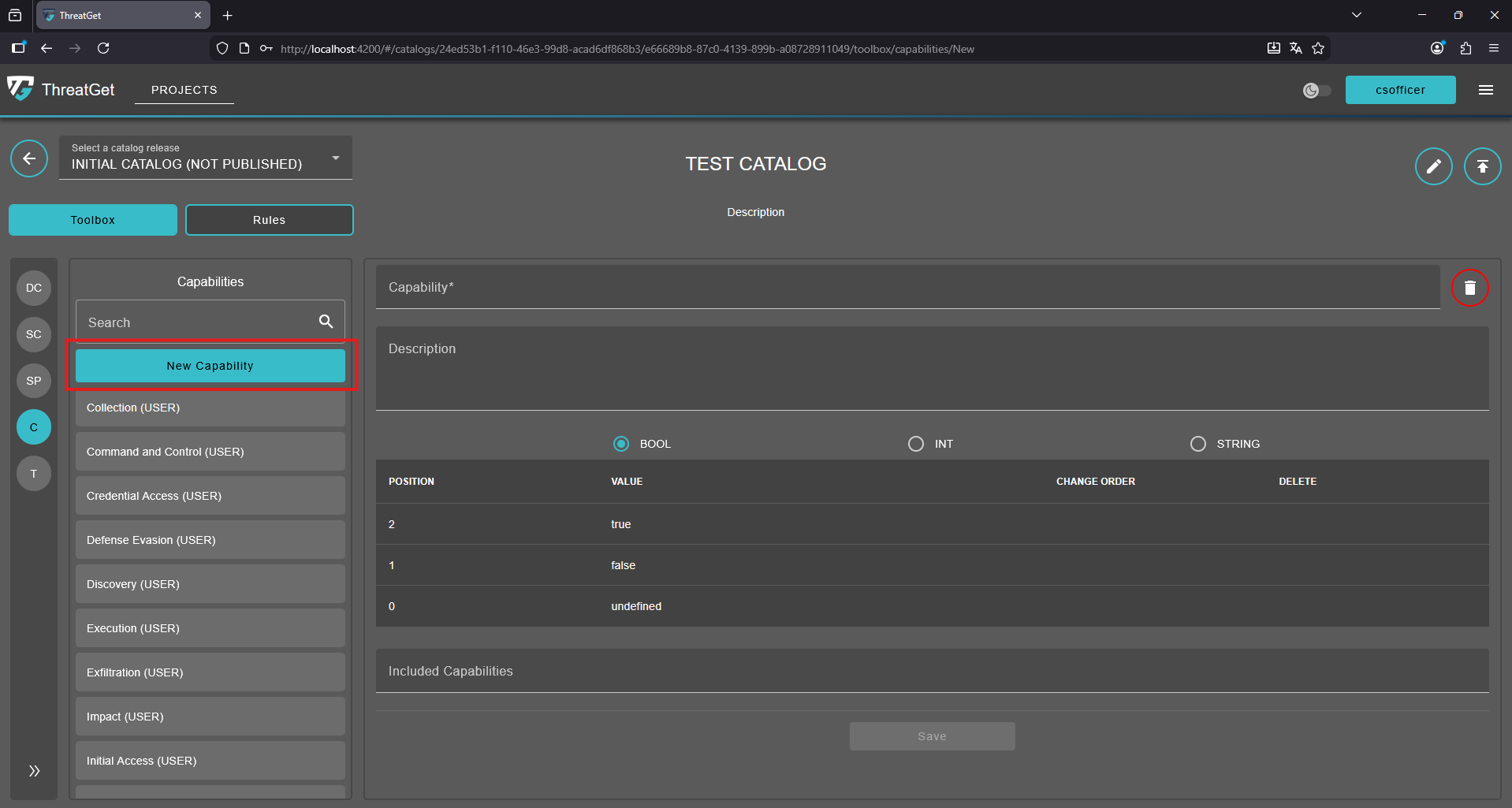Select the DC category in left sidebar
The width and height of the screenshot is (1512, 808).
coord(33,288)
